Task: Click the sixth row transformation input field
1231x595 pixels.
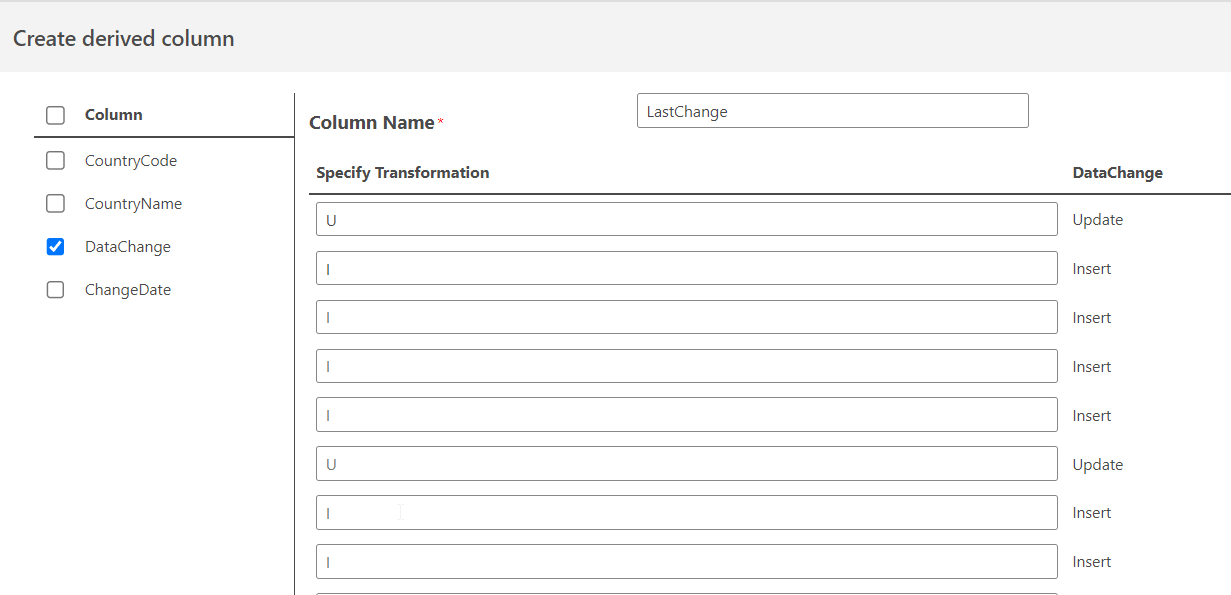Action: click(x=686, y=465)
